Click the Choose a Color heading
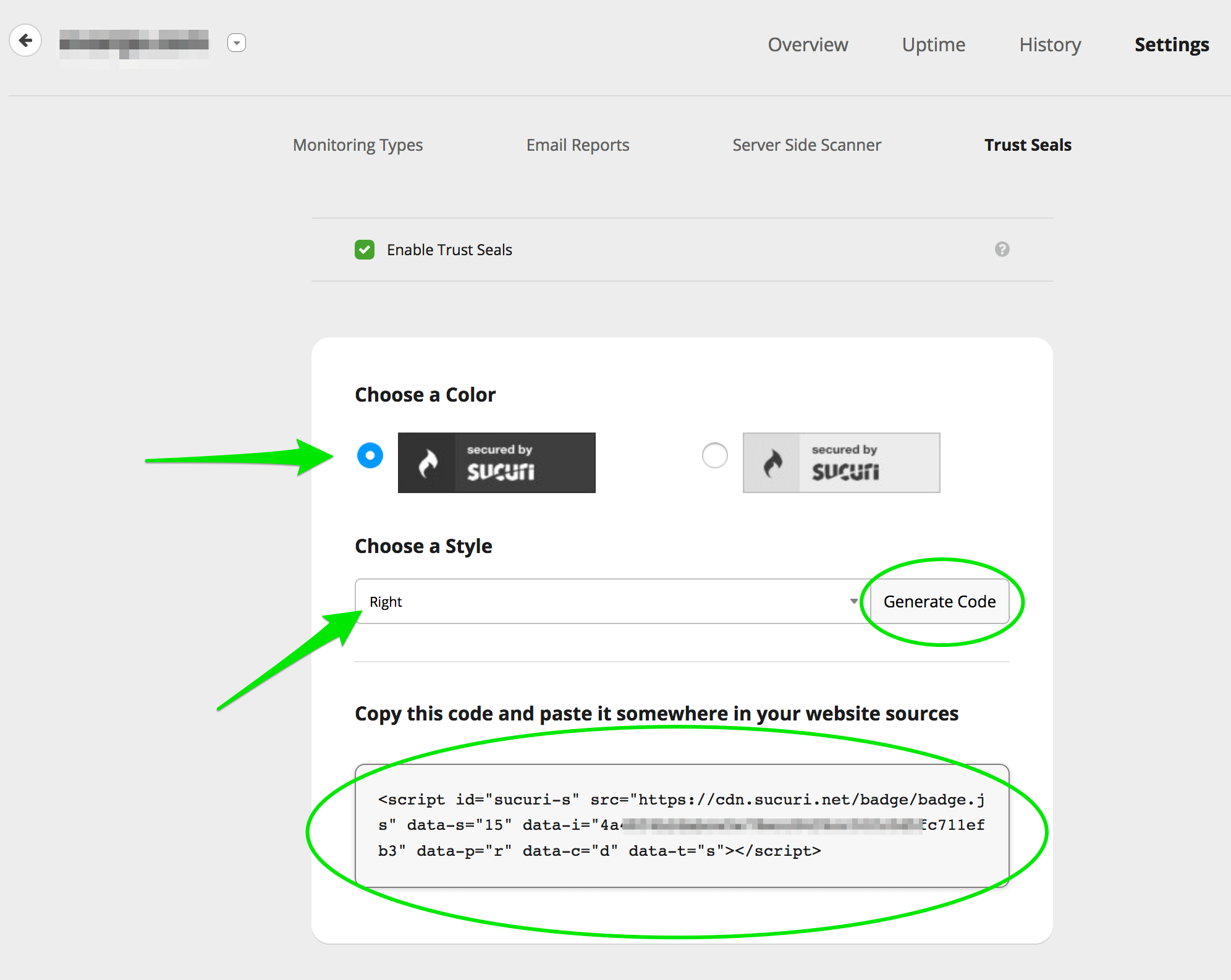The height and width of the screenshot is (980, 1231). click(x=425, y=395)
